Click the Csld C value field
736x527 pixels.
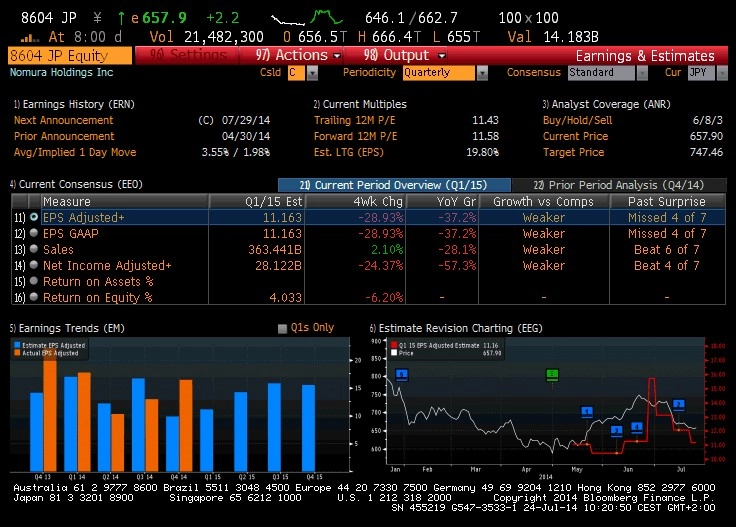pyautogui.click(x=296, y=73)
